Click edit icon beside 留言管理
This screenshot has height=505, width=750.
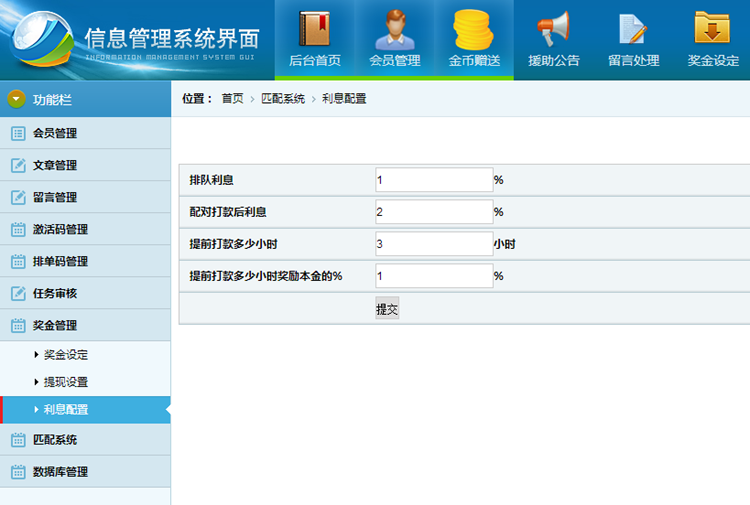pos(18,197)
